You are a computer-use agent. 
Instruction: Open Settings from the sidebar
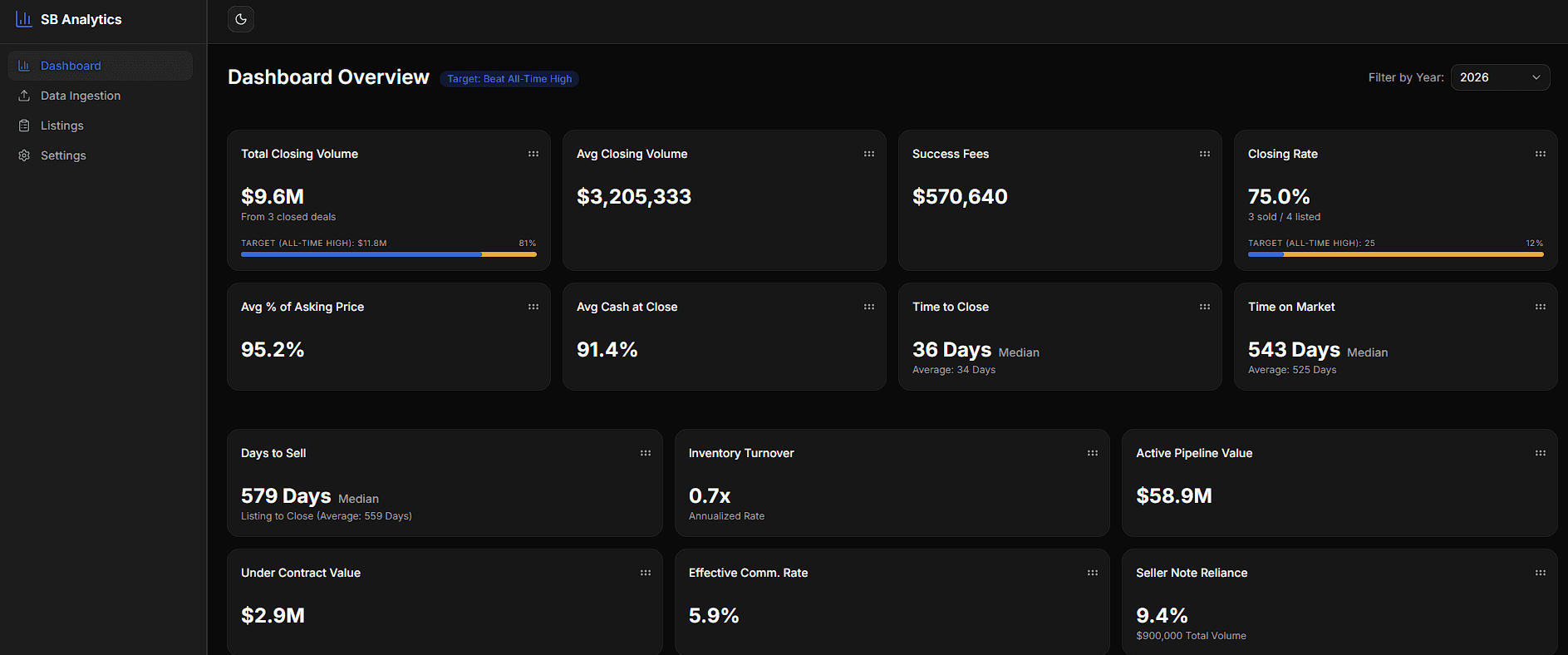[x=101, y=155]
